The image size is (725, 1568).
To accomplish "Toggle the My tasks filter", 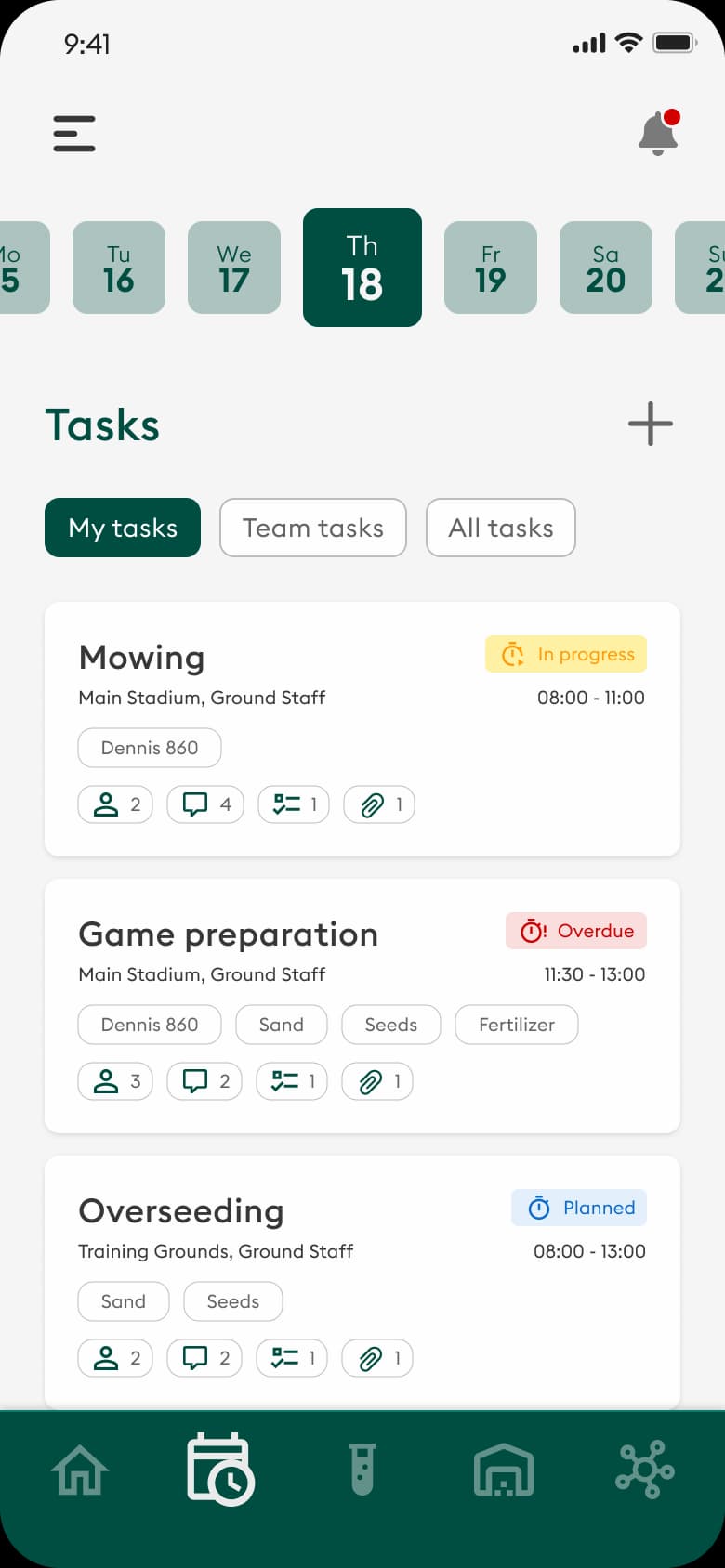I will coord(122,528).
